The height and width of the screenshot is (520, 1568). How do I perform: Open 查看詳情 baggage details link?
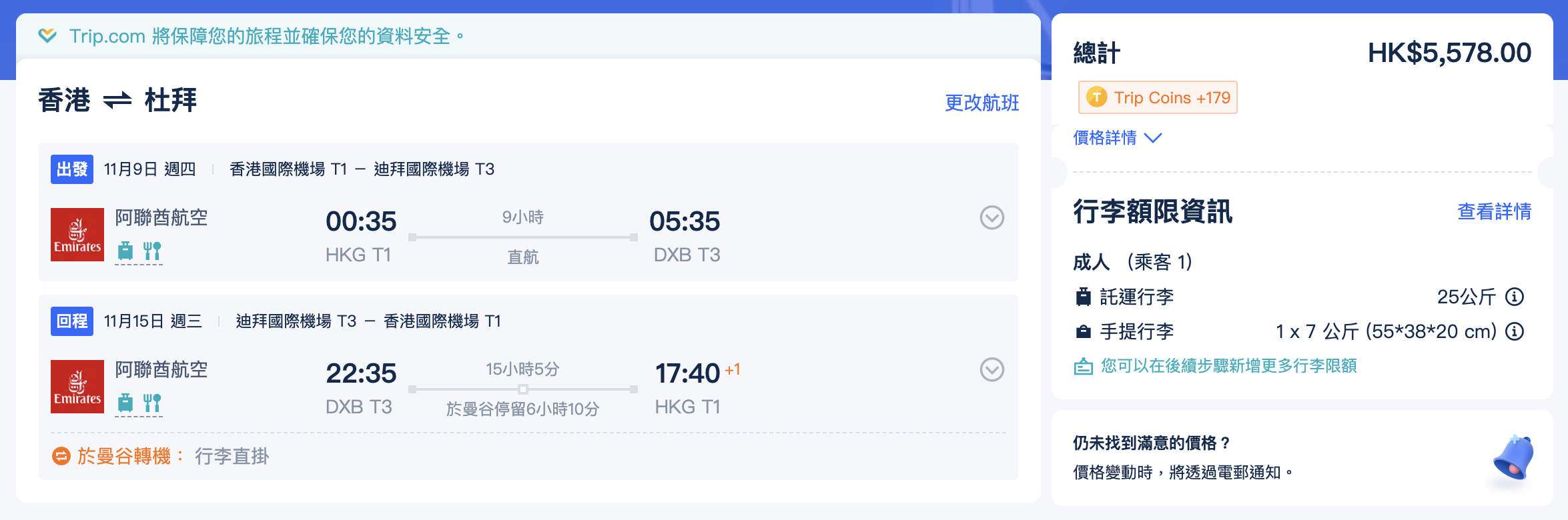pyautogui.click(x=1494, y=212)
